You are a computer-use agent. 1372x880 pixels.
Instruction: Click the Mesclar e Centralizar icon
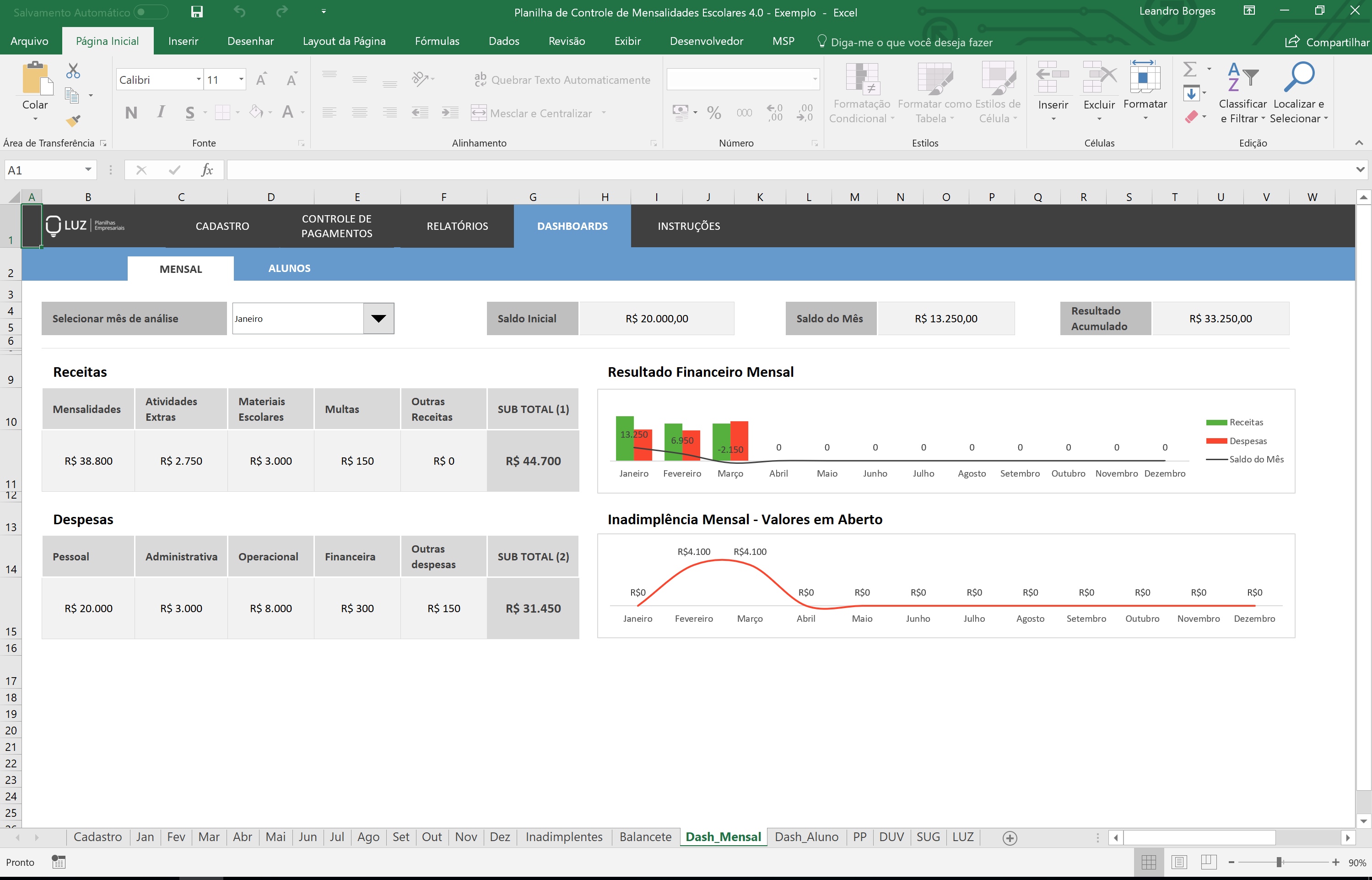[479, 113]
